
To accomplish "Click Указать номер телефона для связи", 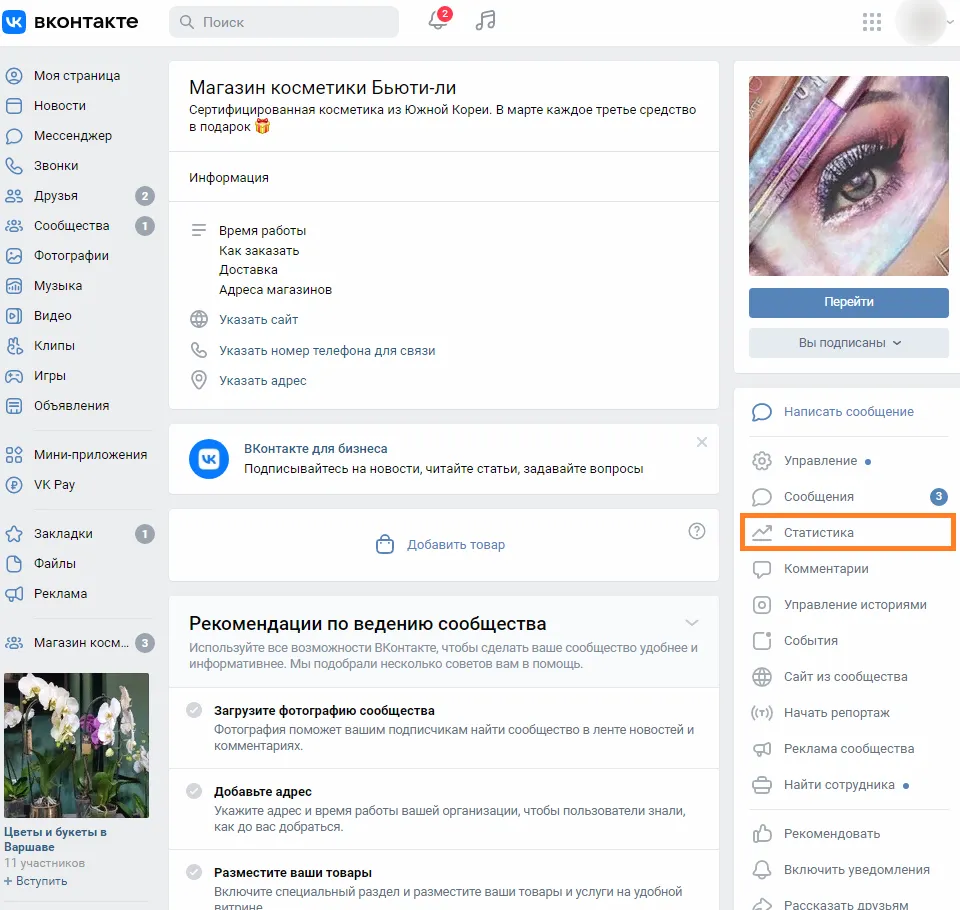I will 327,351.
